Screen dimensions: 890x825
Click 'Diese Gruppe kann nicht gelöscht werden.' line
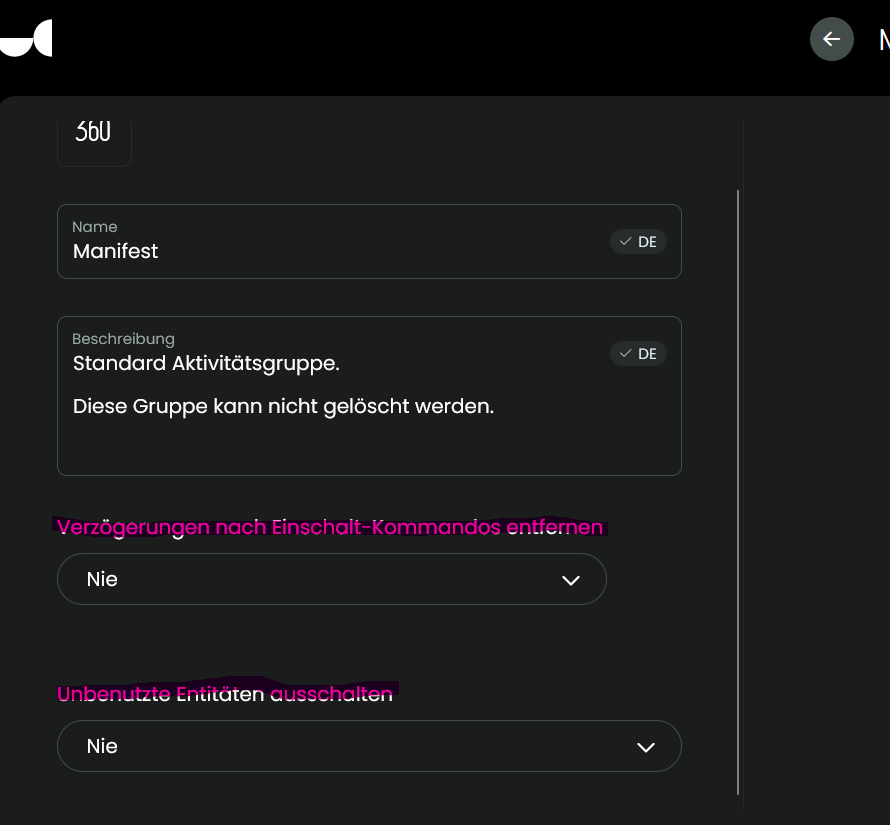pyautogui.click(x=283, y=407)
